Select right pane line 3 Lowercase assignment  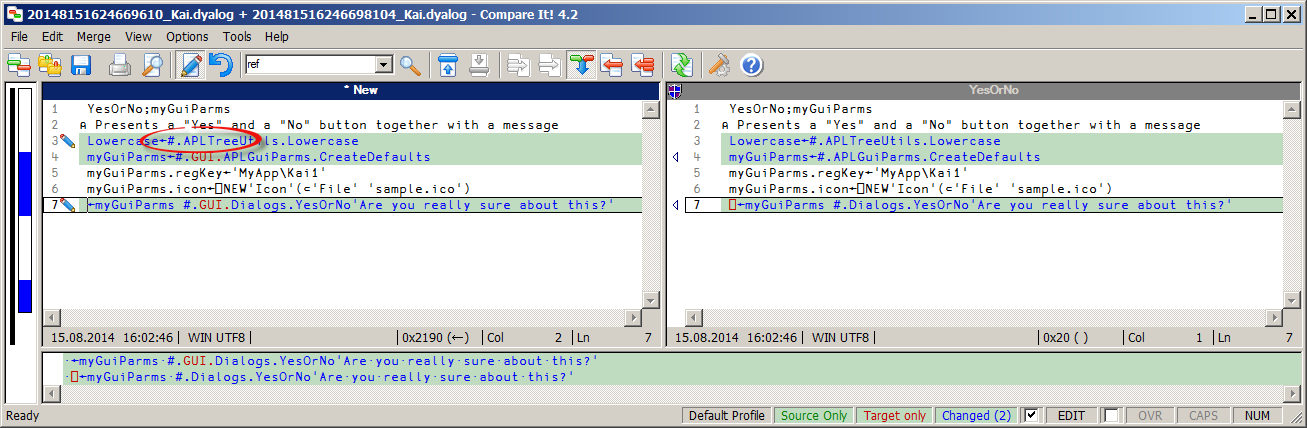click(865, 141)
